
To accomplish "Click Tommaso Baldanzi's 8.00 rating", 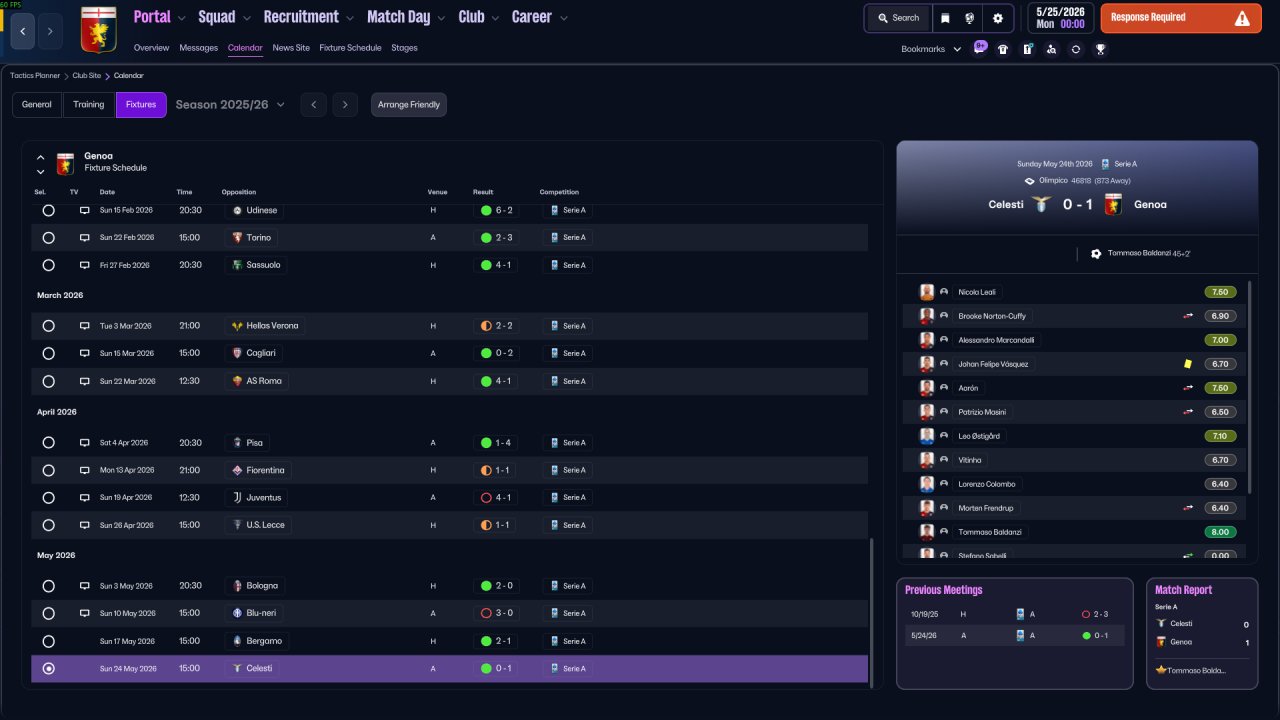I will [x=1219, y=532].
